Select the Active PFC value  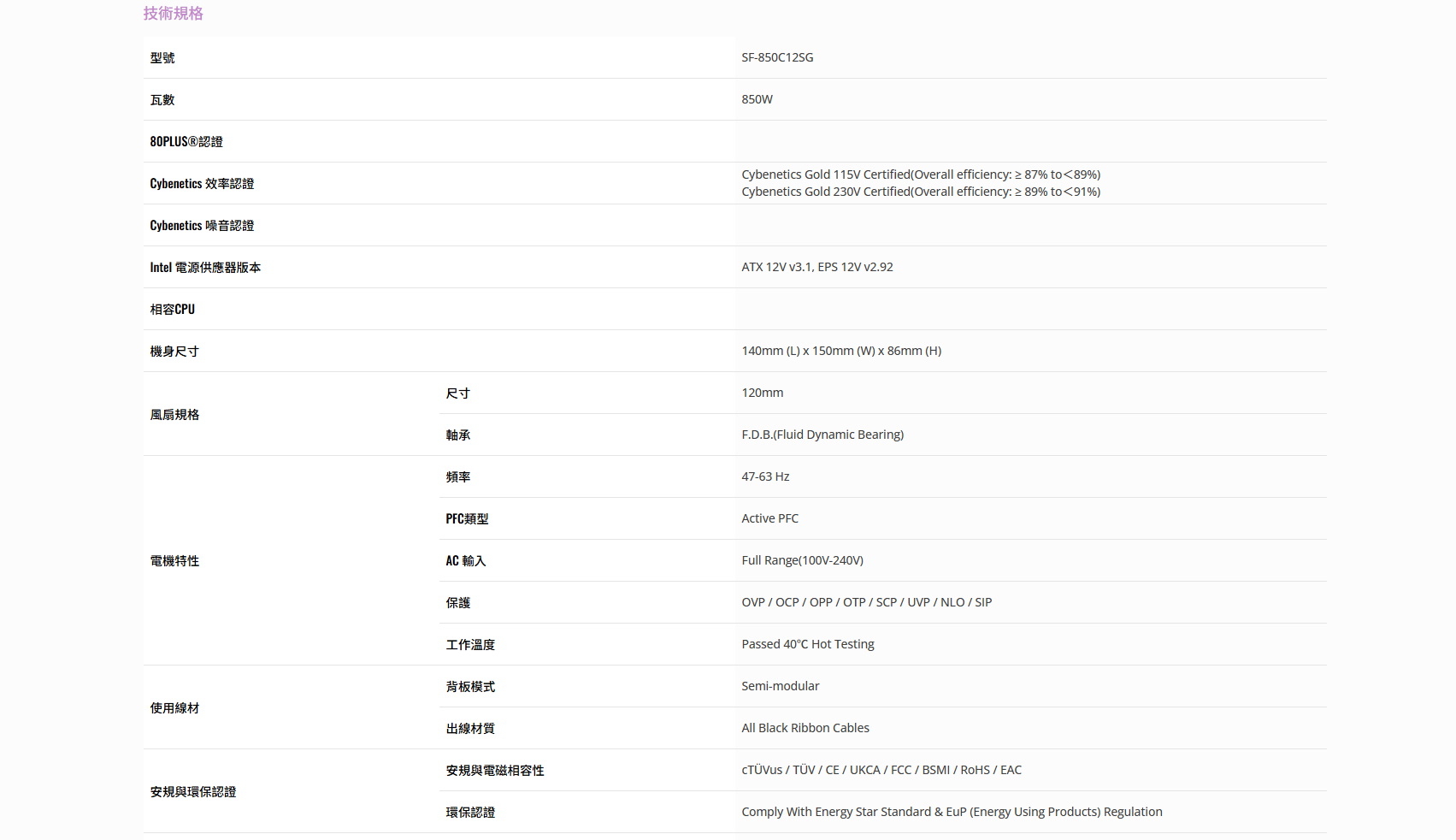pyautogui.click(x=770, y=518)
